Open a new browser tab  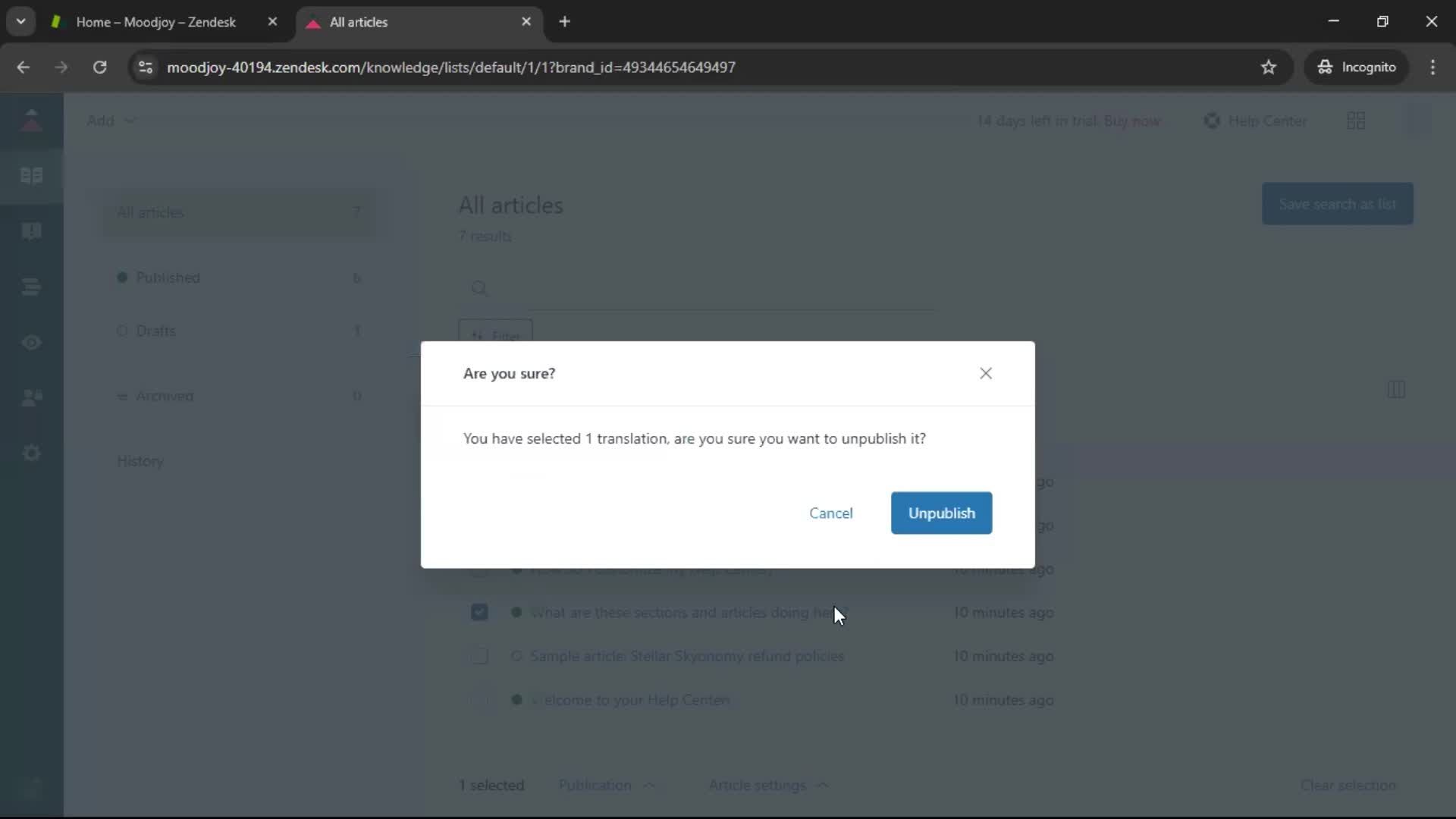click(564, 22)
